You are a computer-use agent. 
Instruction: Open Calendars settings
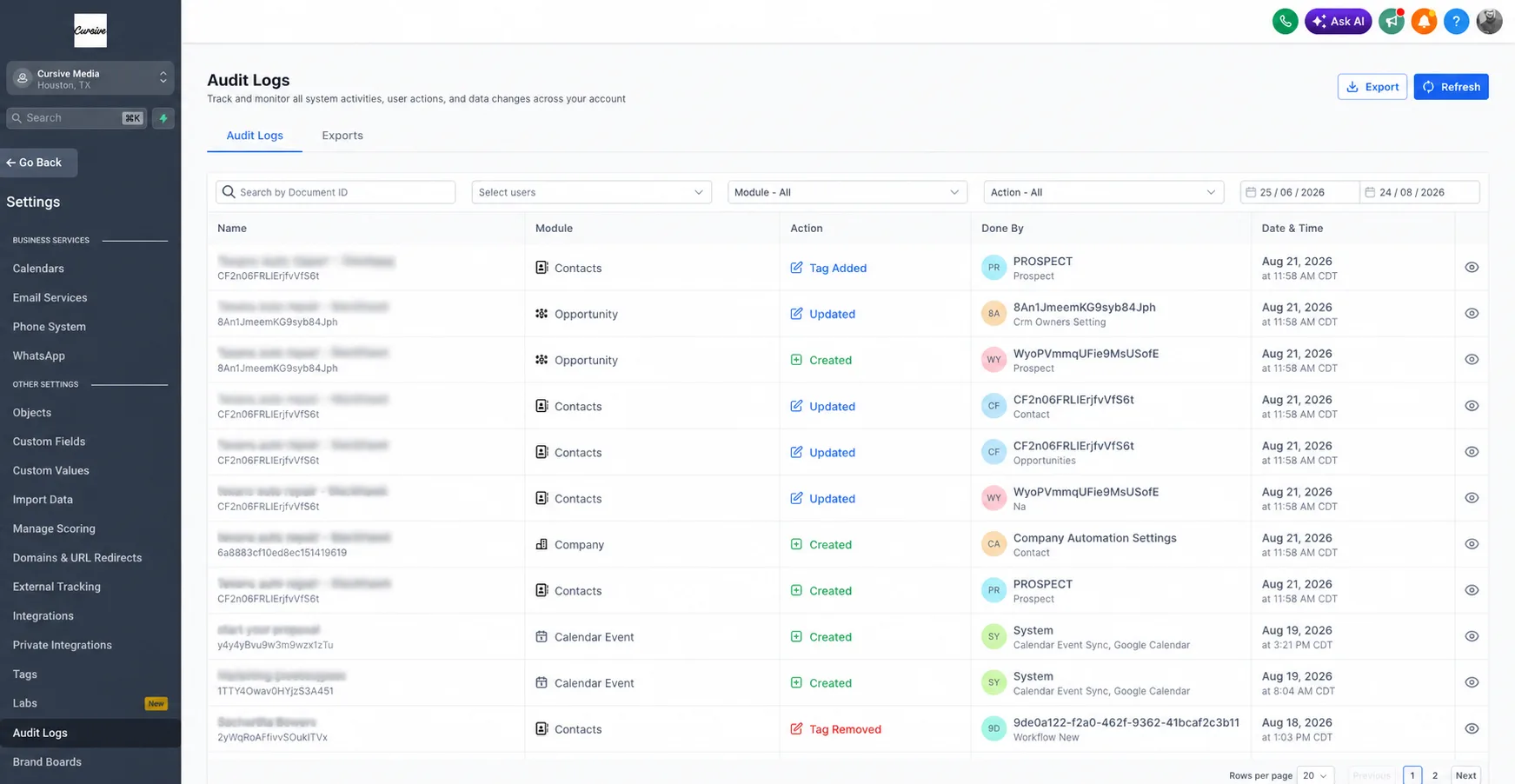(38, 269)
